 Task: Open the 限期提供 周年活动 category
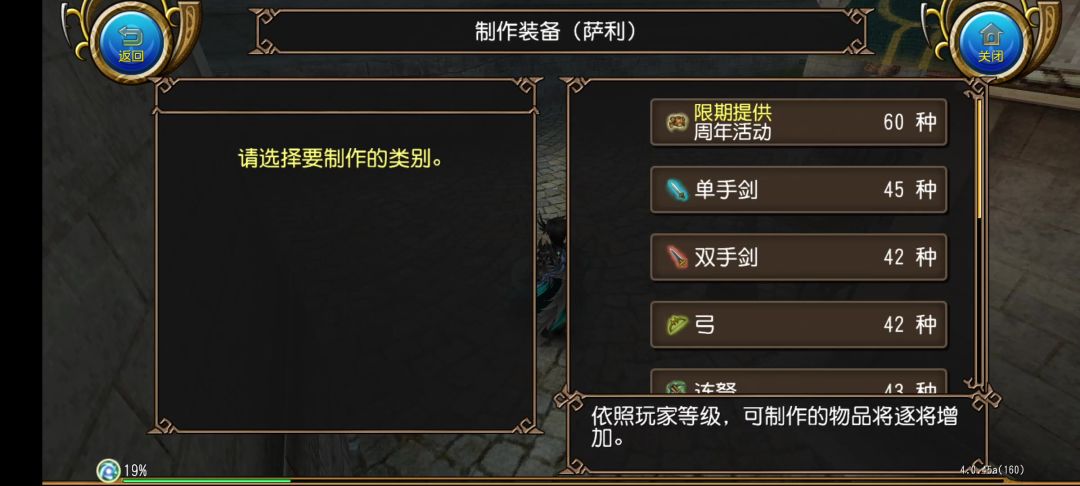[x=798, y=122]
